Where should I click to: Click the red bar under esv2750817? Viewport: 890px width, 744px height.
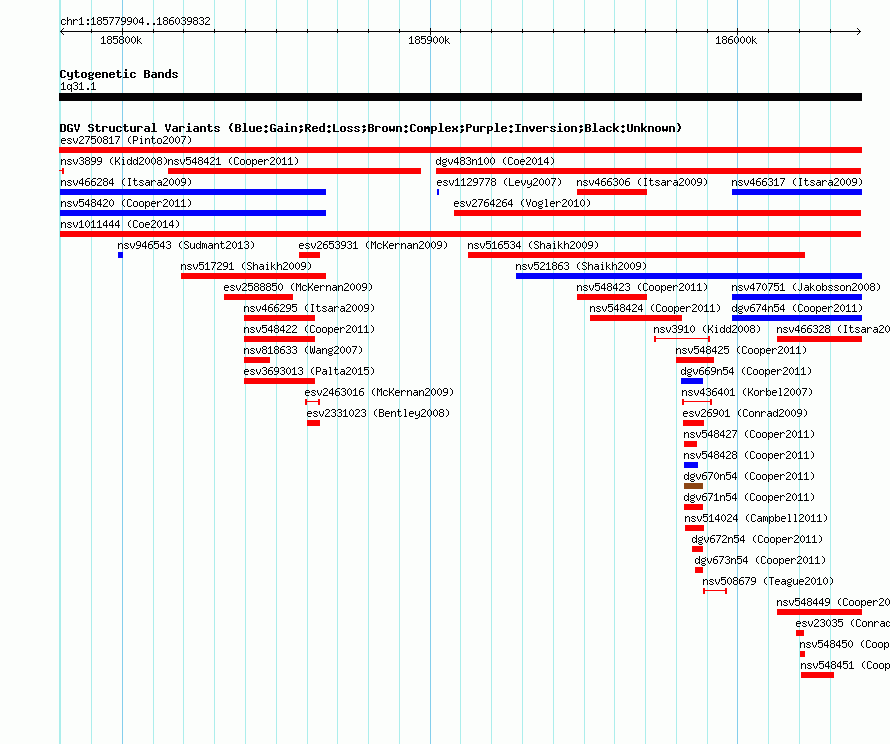pyautogui.click(x=460, y=150)
